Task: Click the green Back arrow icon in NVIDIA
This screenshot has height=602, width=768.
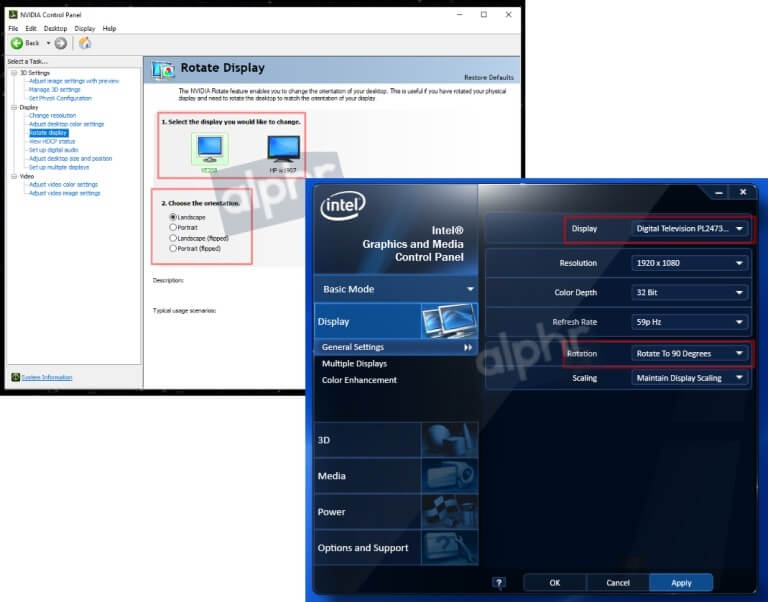Action: click(17, 43)
